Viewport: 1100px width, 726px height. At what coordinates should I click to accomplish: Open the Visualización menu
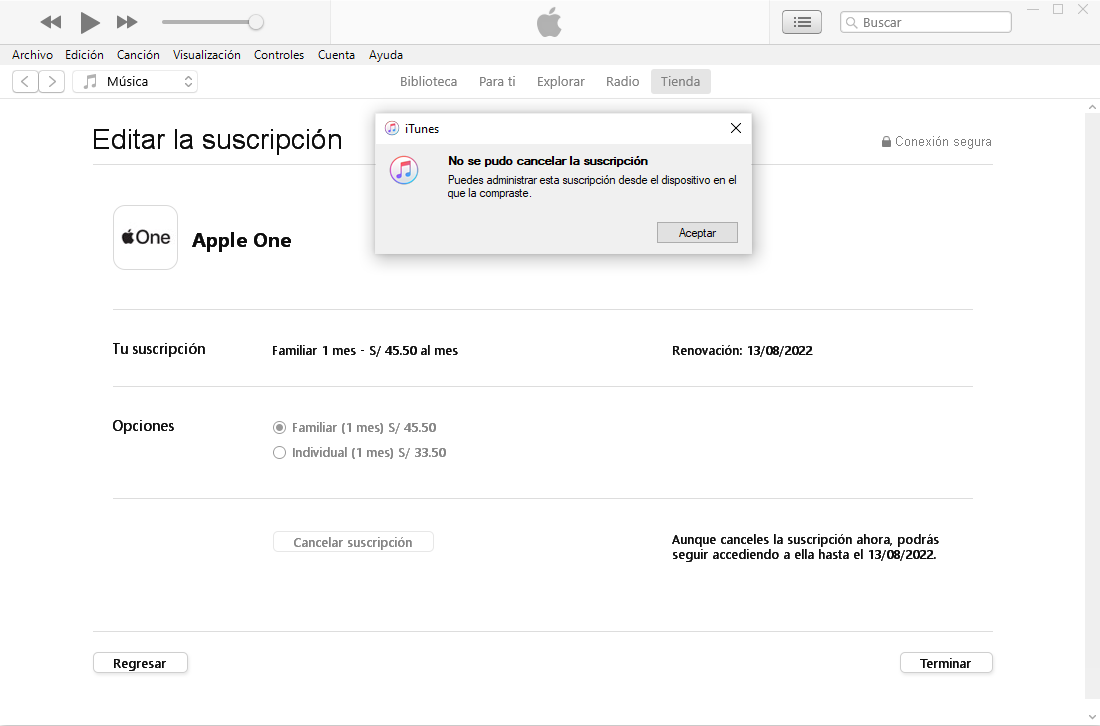point(207,55)
